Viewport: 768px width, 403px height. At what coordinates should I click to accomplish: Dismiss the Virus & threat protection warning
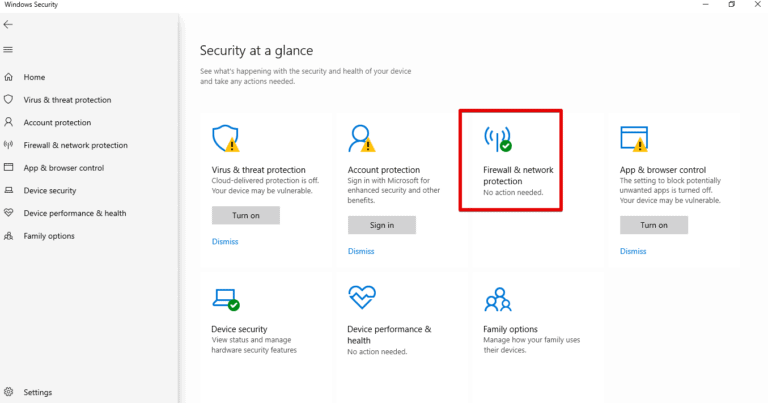225,241
